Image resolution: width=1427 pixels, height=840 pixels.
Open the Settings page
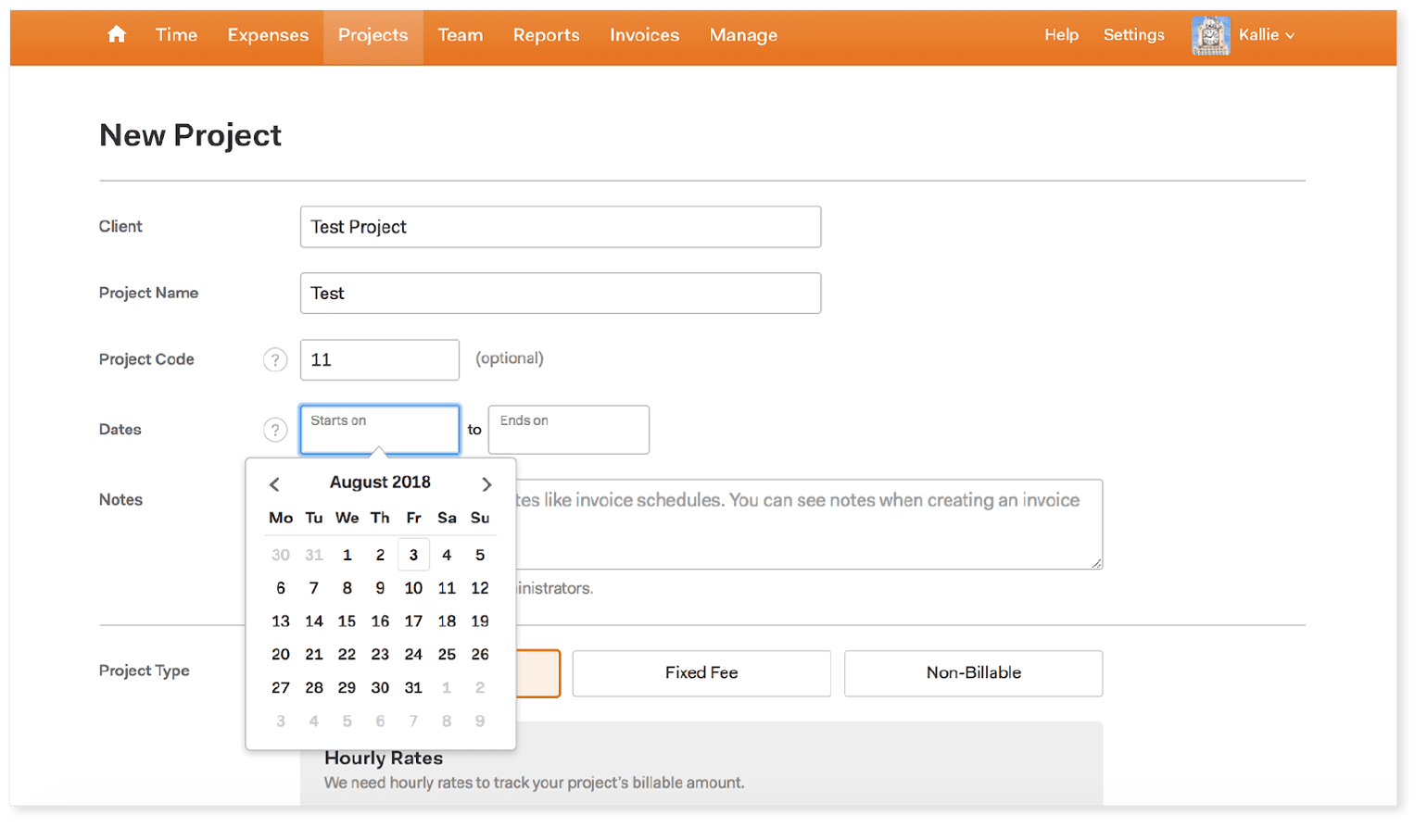click(x=1132, y=35)
